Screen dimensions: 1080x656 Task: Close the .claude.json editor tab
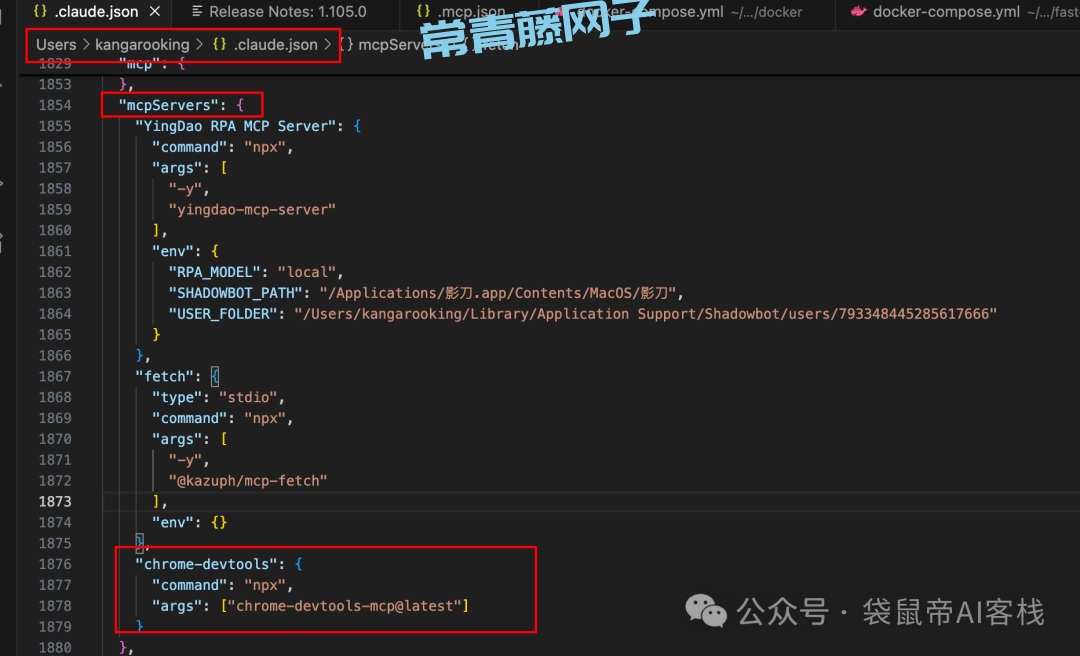[154, 12]
